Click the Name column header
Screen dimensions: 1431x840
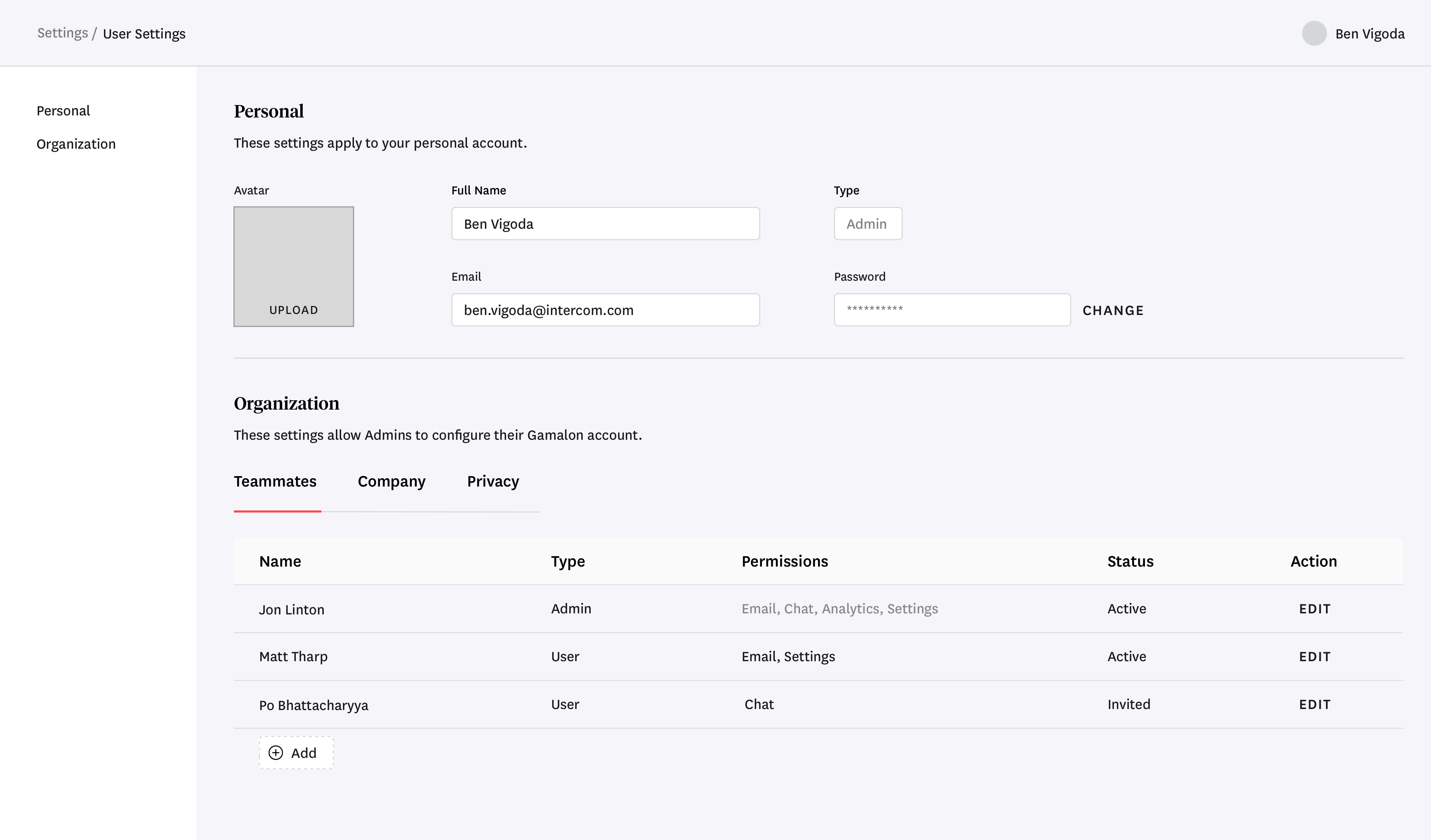(280, 561)
